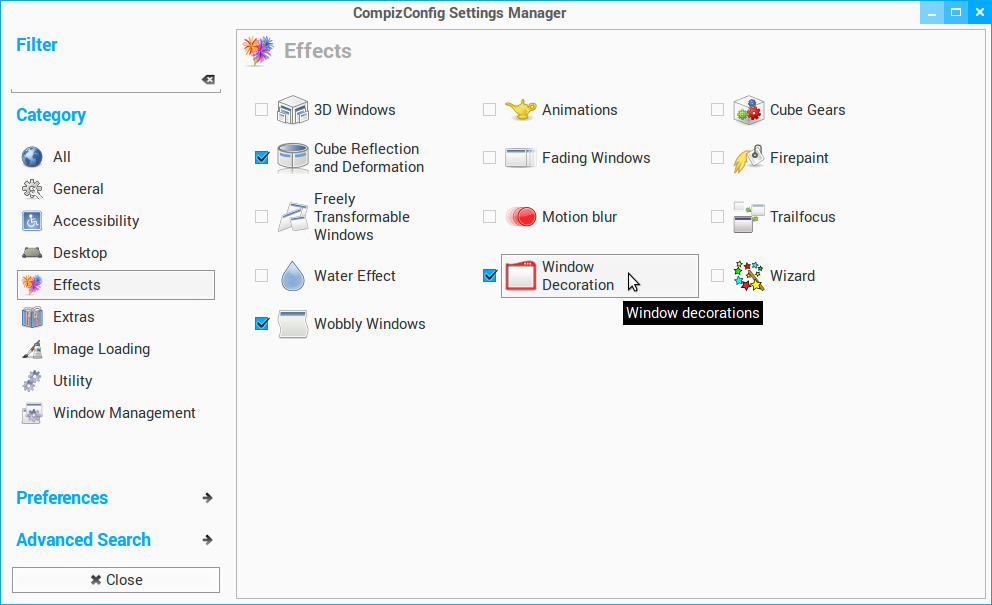Disable the Wobbly Windows checkbox
Image resolution: width=992 pixels, height=605 pixels.
pos(262,324)
